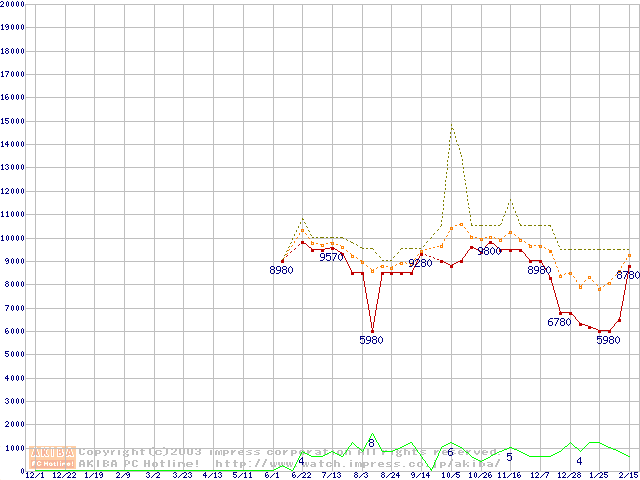640x480 pixels.
Task: Click the 9800 price label
Action: pyautogui.click(x=489, y=251)
